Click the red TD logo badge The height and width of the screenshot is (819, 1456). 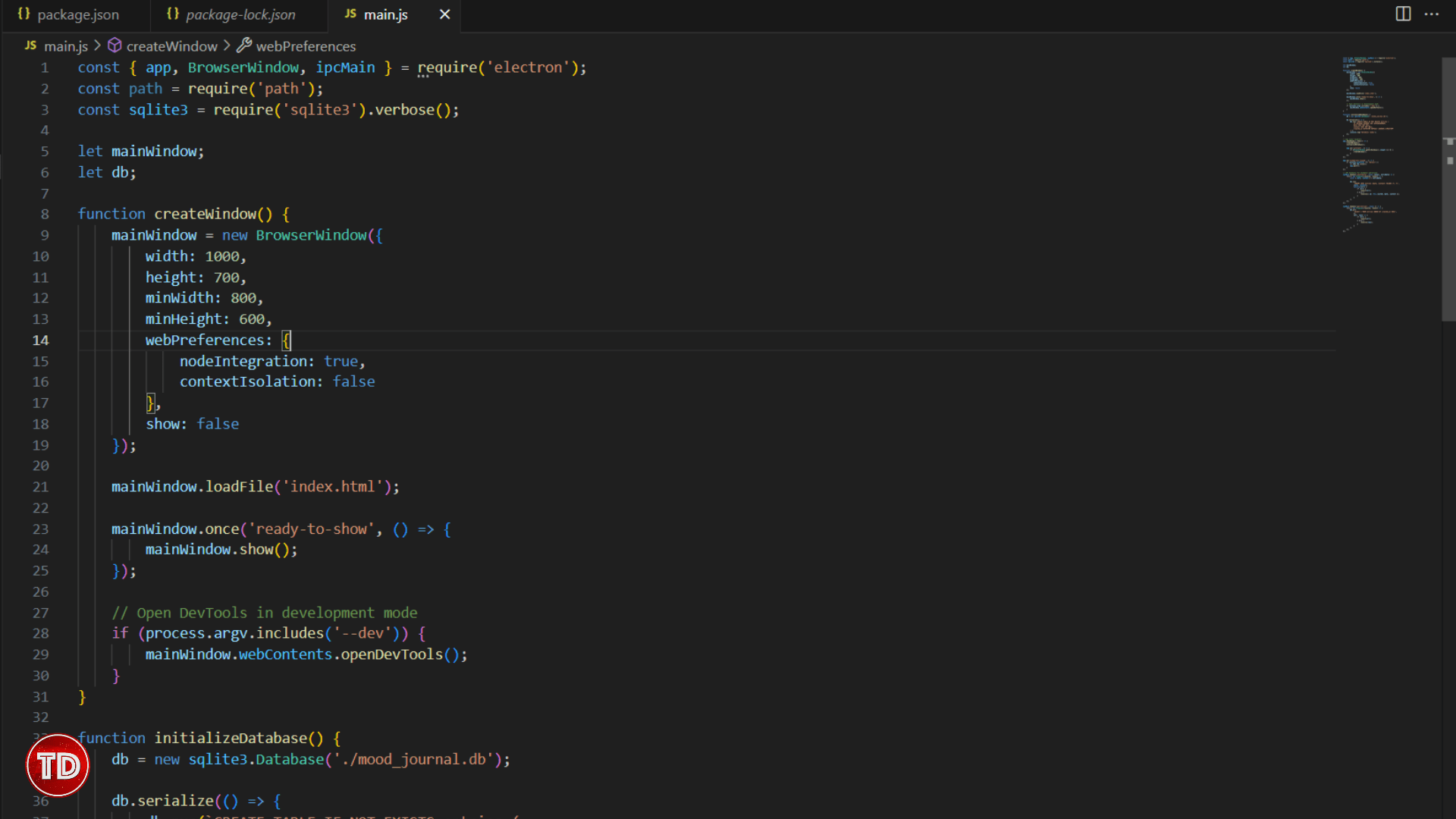pyautogui.click(x=58, y=765)
